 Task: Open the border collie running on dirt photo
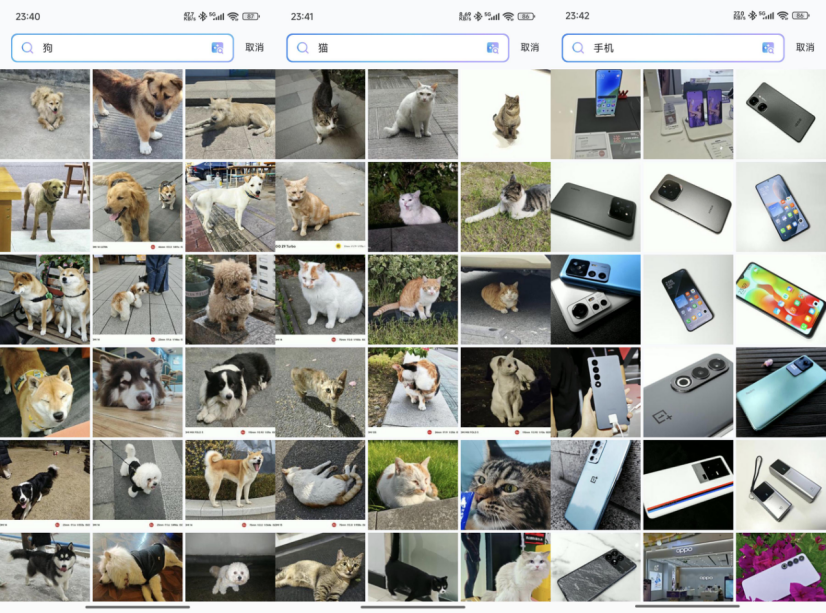click(x=45, y=485)
